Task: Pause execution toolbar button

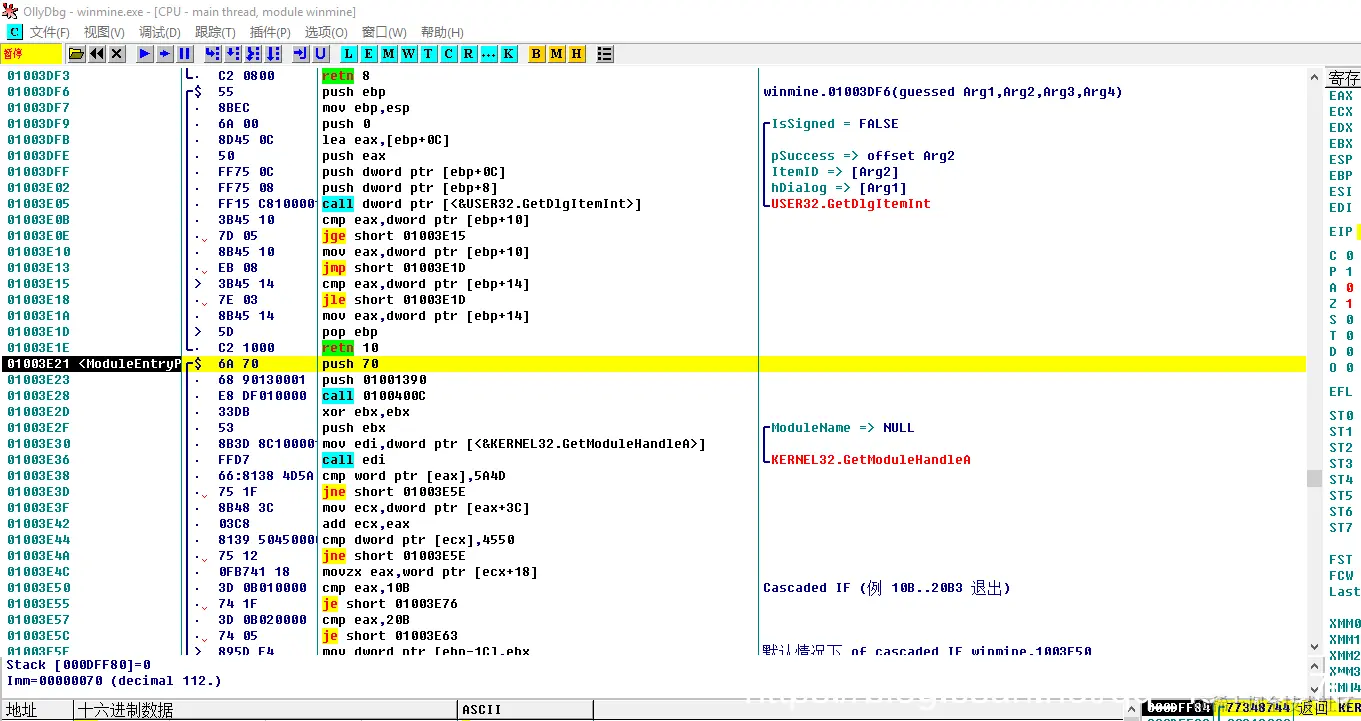Action: (x=185, y=54)
